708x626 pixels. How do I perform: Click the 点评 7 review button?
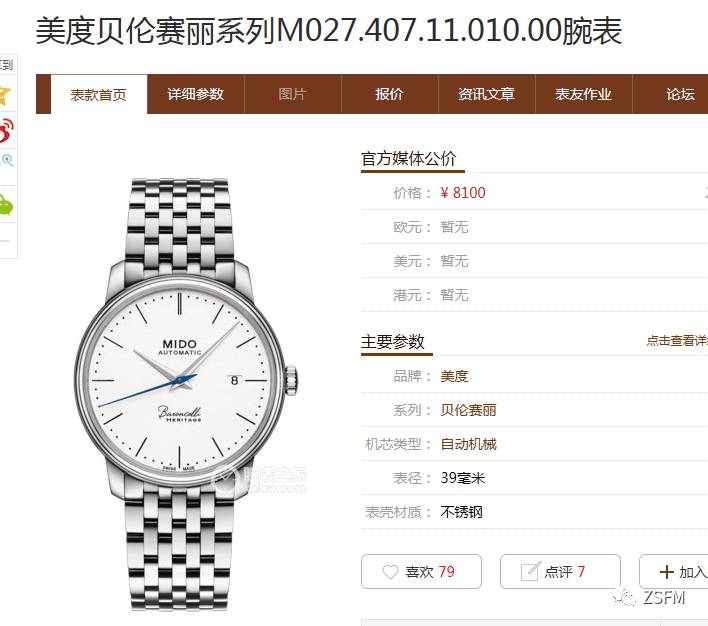coord(560,572)
